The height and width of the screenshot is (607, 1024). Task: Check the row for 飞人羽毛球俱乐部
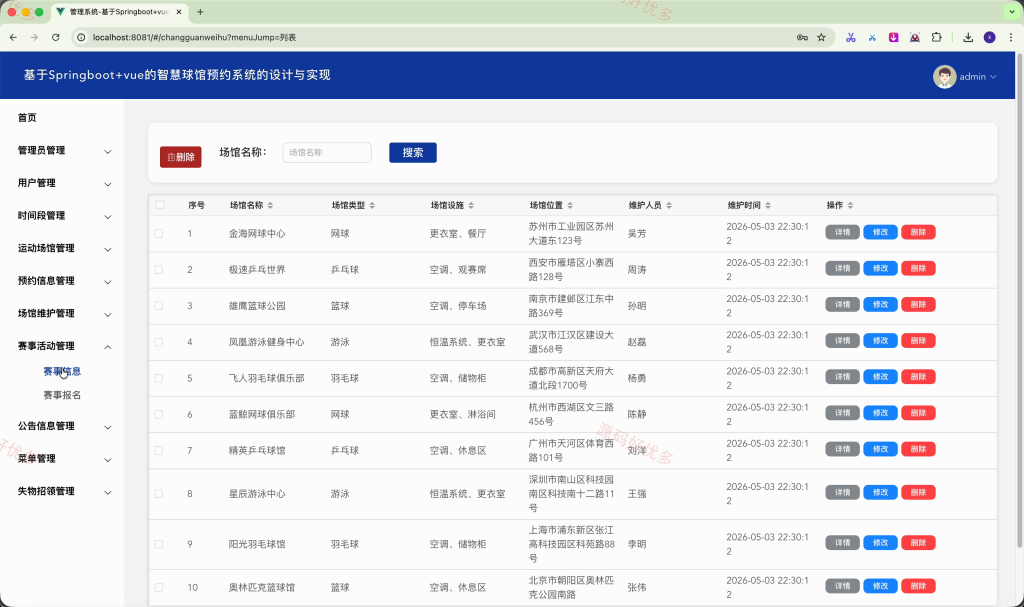click(159, 378)
